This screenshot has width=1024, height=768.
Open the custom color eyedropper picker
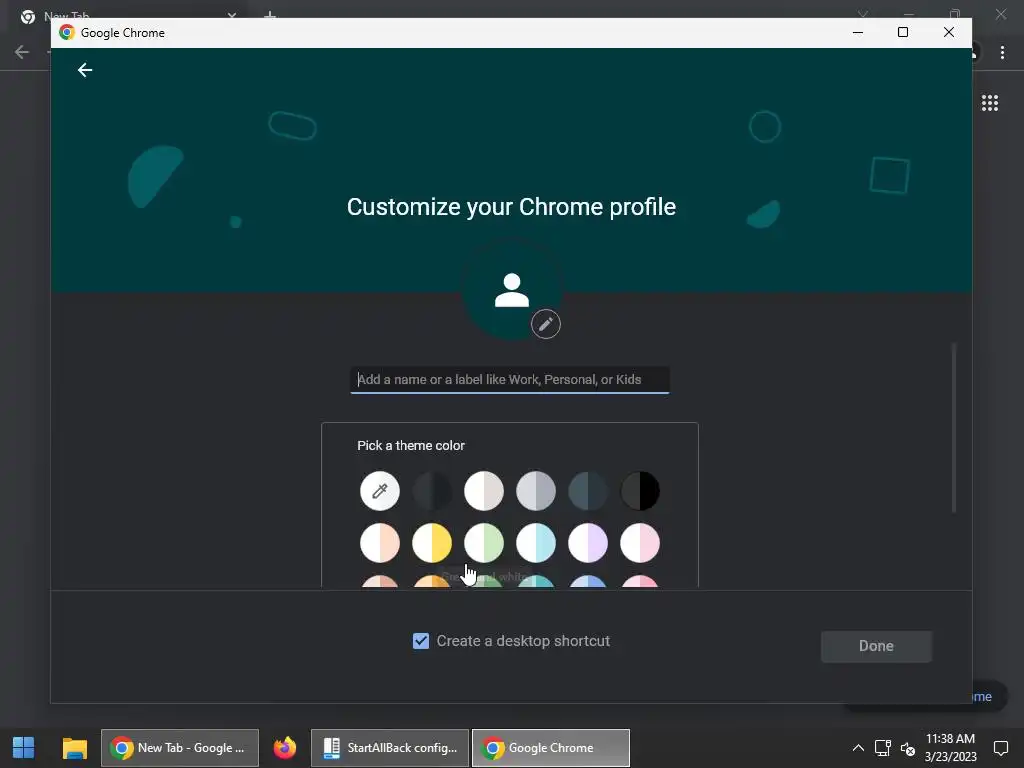(x=379, y=490)
